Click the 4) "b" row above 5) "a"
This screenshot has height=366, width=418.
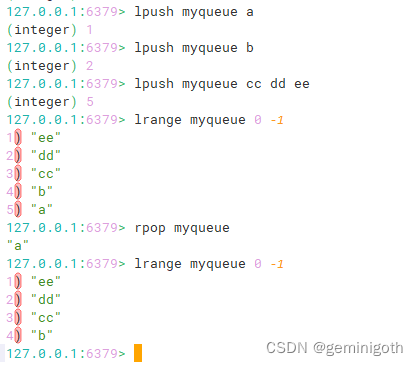pyautogui.click(x=30, y=192)
